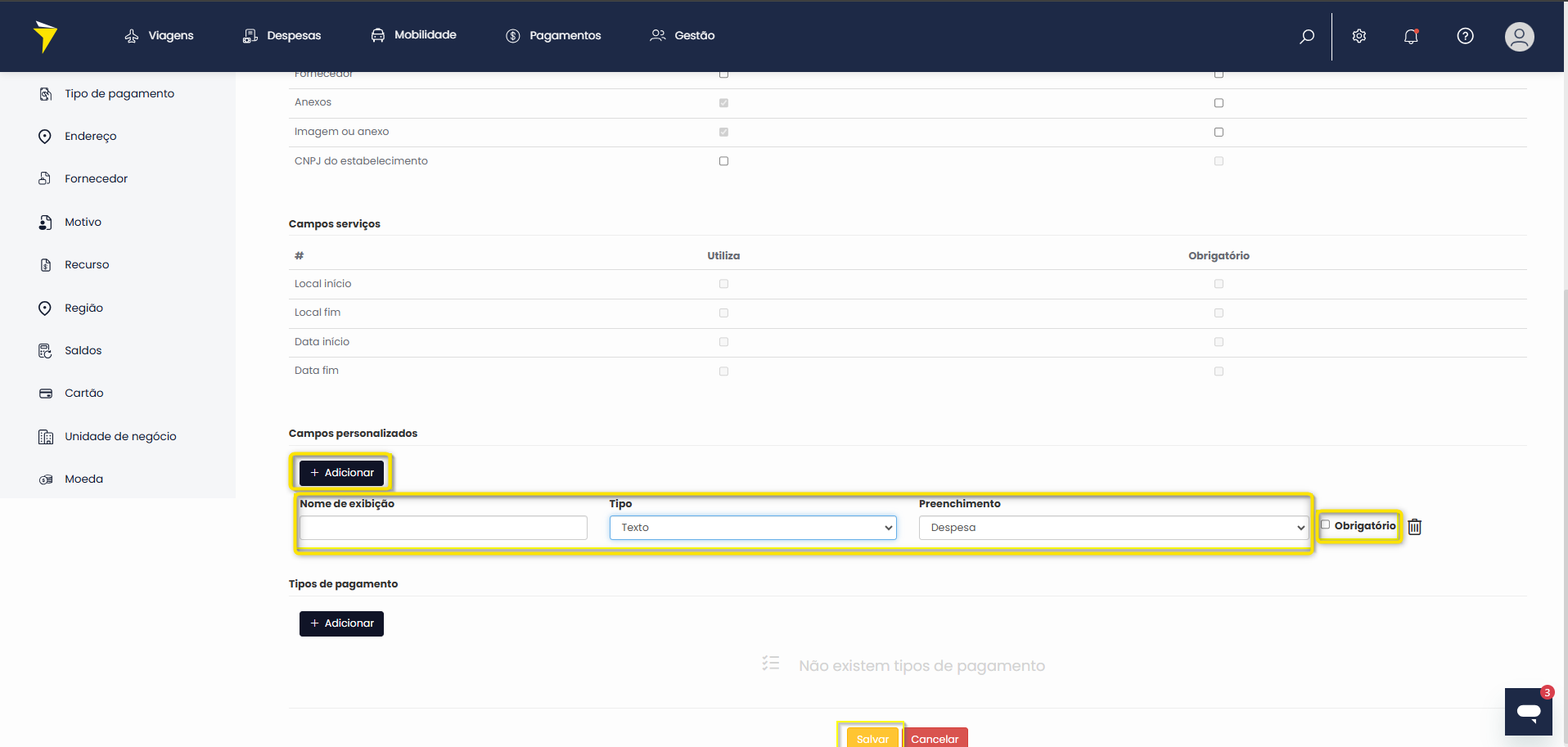Add a payment type with Adicionar
1568x747 pixels.
[x=341, y=623]
